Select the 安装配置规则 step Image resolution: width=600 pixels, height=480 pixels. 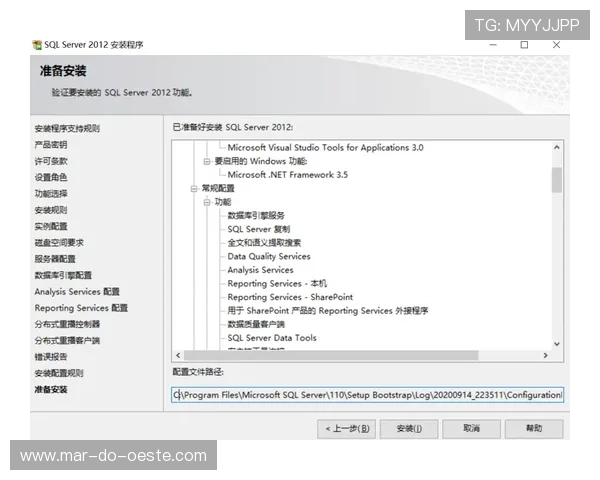pyautogui.click(x=59, y=373)
